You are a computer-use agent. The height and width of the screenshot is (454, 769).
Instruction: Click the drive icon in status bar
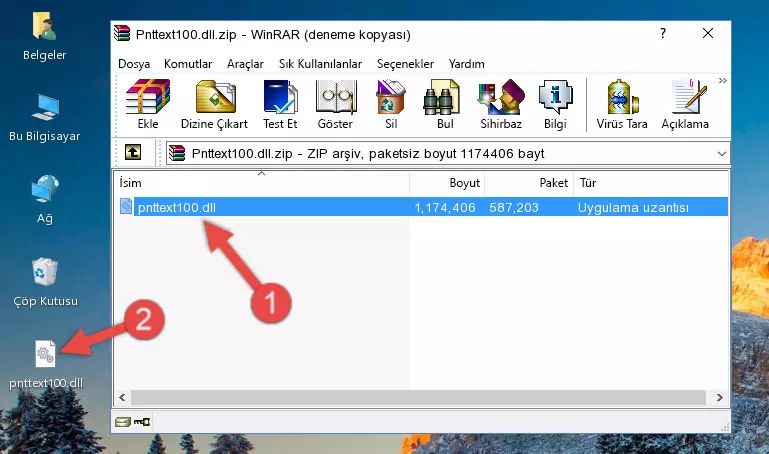[123, 422]
